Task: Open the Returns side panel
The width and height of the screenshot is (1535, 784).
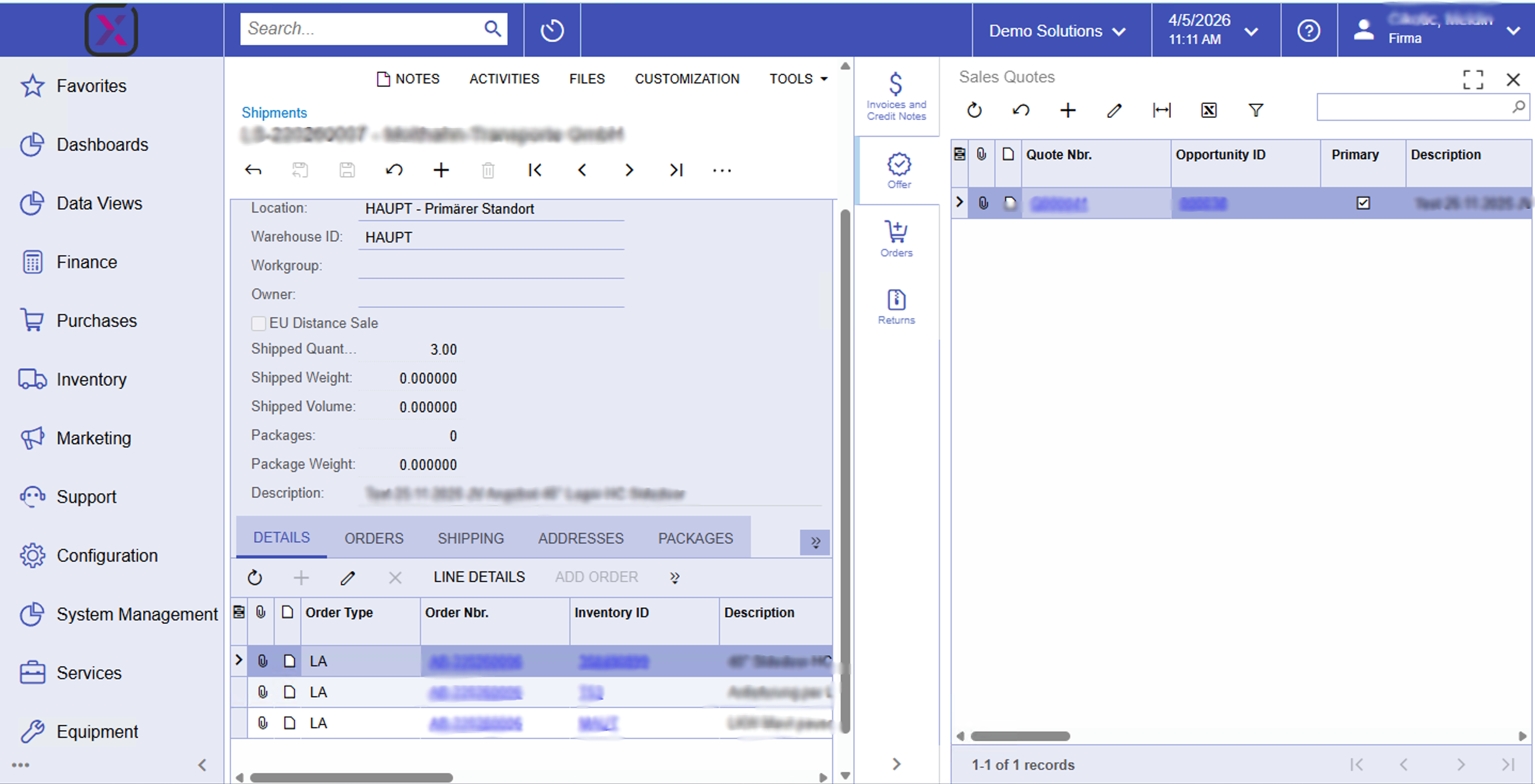Action: coord(896,305)
